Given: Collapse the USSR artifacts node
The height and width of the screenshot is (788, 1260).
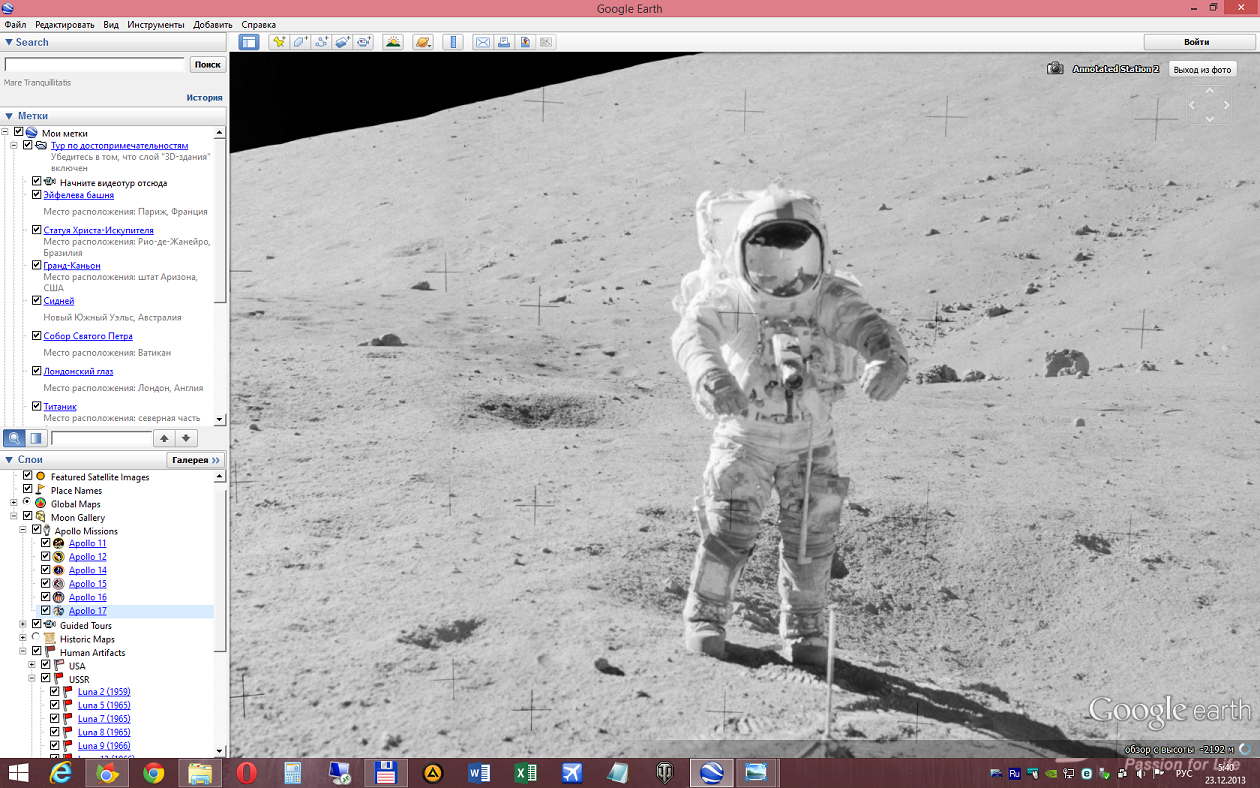Looking at the screenshot, I should [31, 678].
